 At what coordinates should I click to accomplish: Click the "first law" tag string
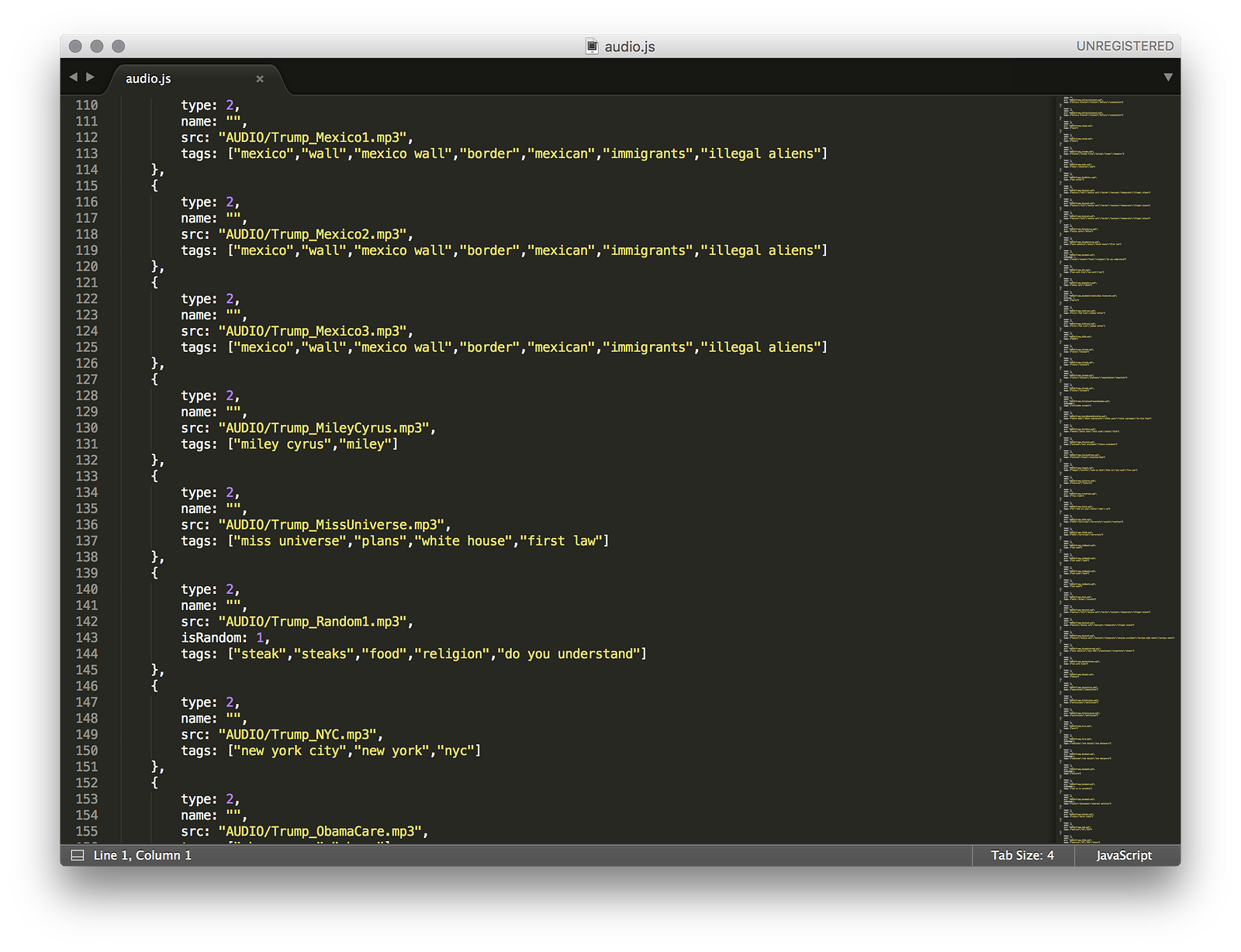(562, 541)
